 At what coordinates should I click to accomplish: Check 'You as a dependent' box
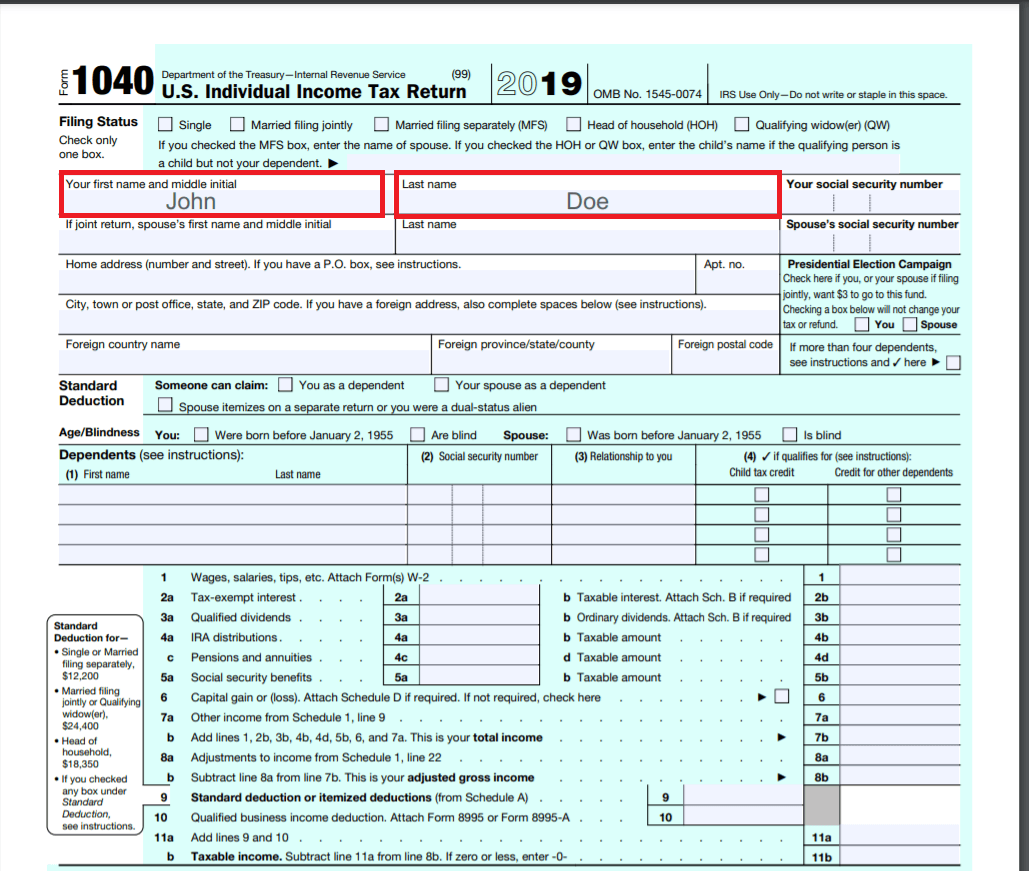(x=286, y=385)
